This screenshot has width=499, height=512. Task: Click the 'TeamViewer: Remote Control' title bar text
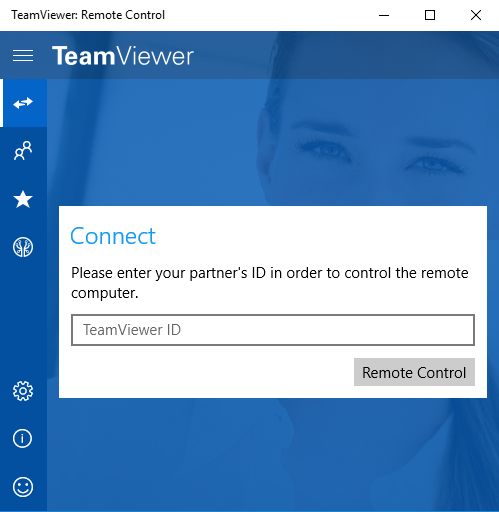click(x=88, y=15)
